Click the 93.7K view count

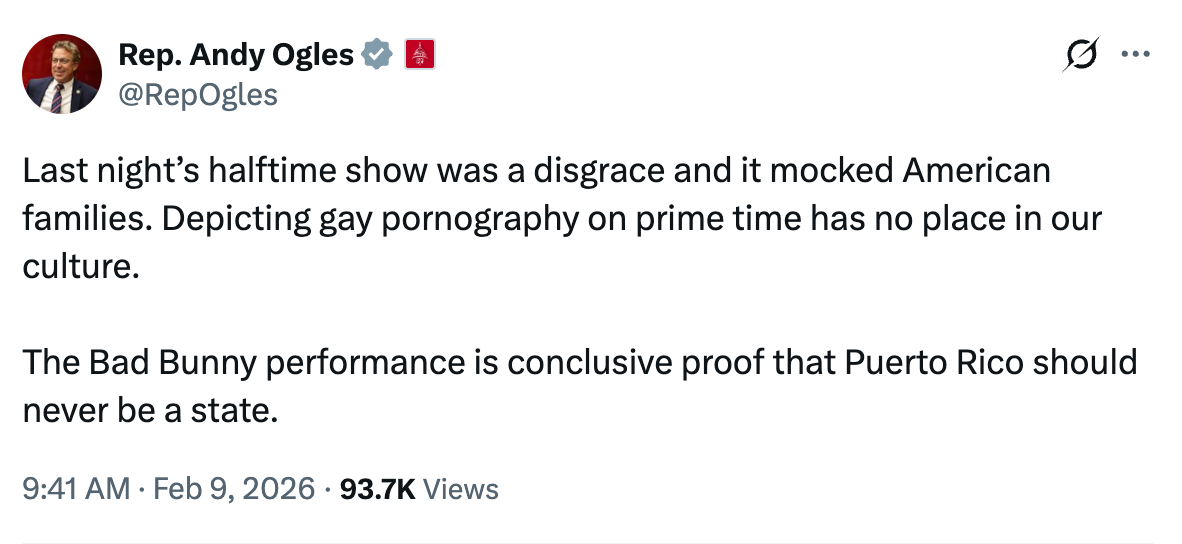[x=378, y=489]
